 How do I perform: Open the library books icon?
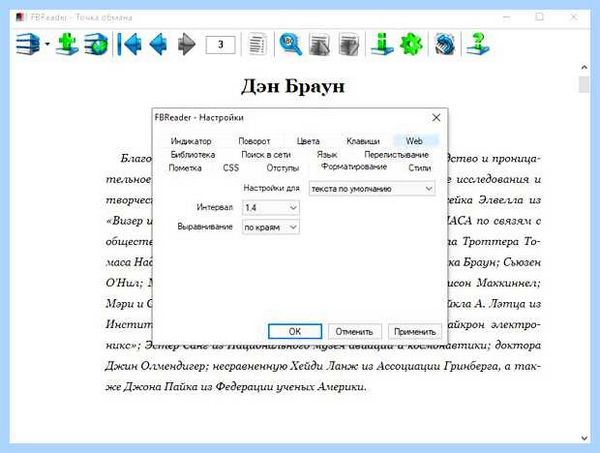28,44
